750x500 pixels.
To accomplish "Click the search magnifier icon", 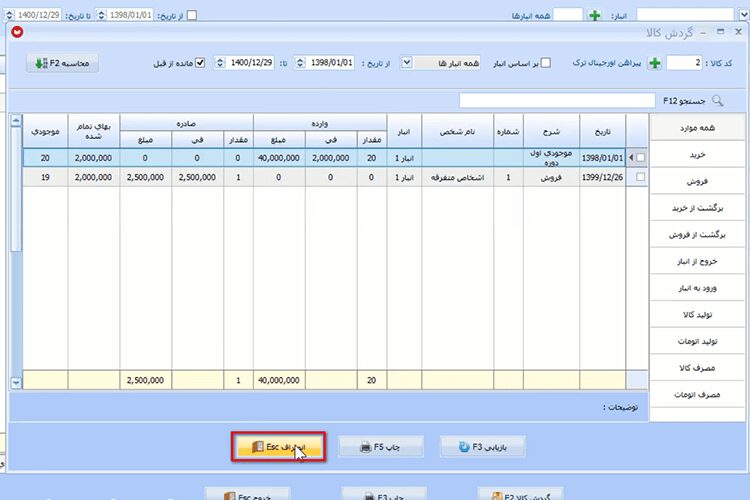I will coord(717,101).
